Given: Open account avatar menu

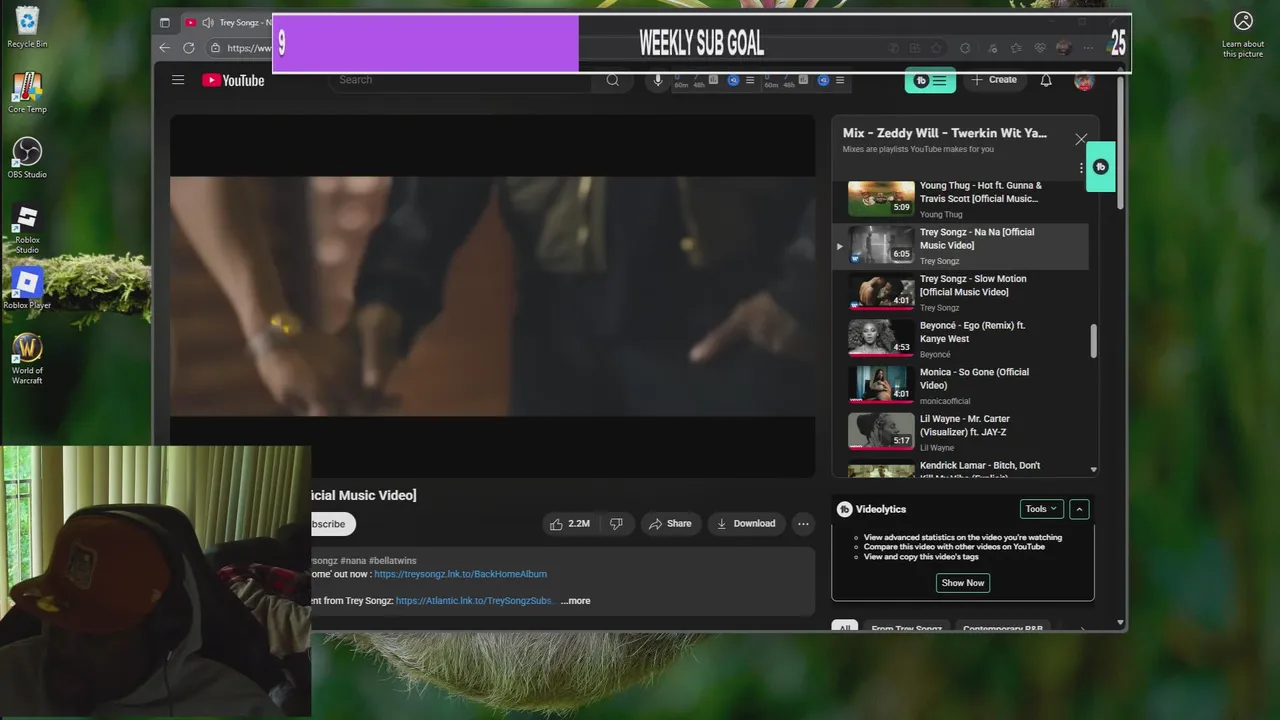Looking at the screenshot, I should point(1084,81).
